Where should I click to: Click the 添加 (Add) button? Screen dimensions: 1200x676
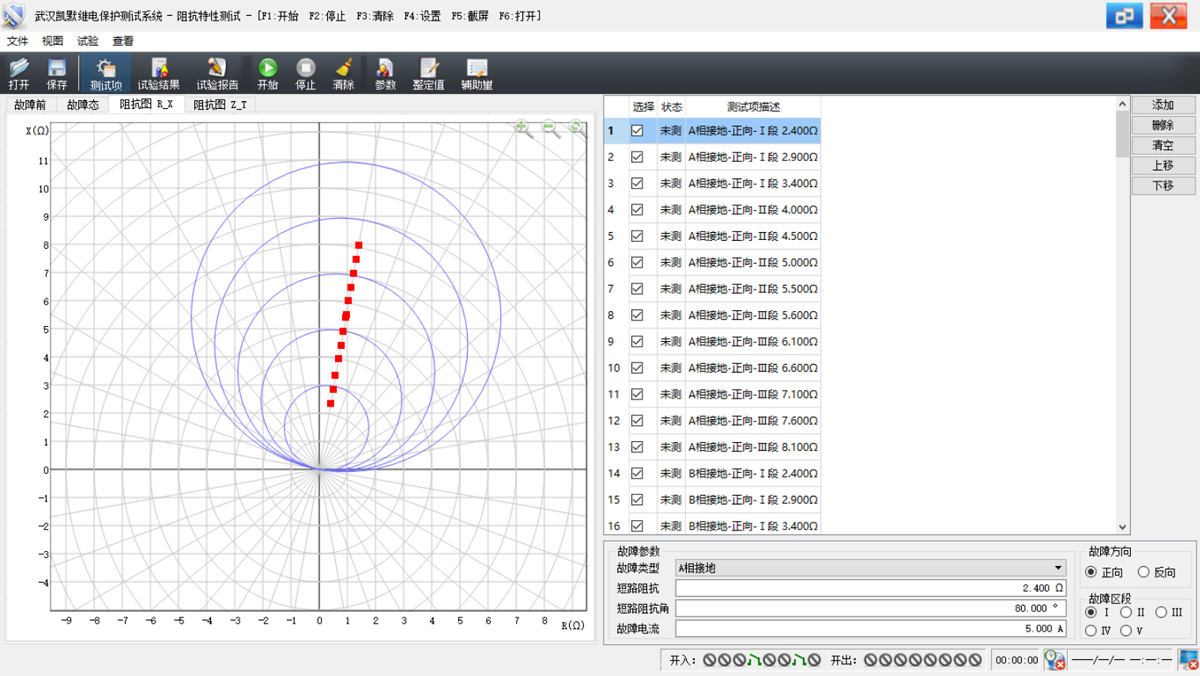(x=1162, y=105)
